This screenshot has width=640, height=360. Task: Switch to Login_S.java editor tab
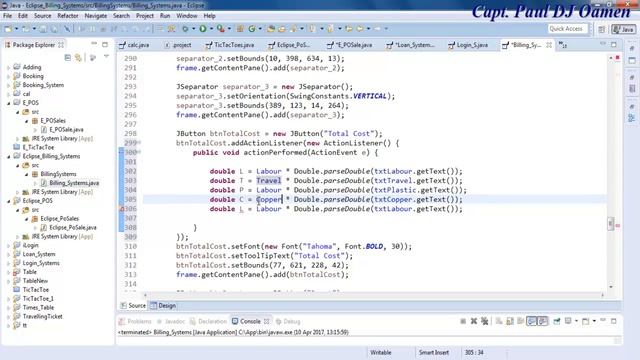coord(469,45)
